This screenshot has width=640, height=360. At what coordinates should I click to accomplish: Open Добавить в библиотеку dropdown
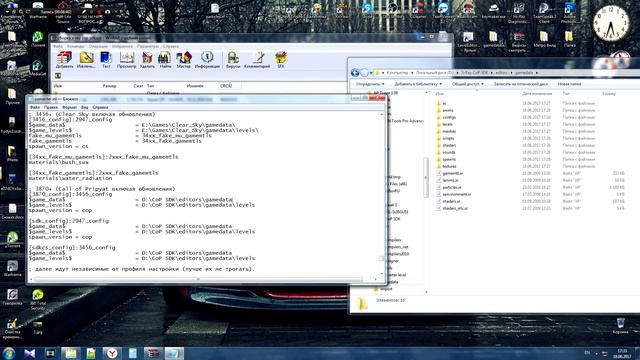418,84
